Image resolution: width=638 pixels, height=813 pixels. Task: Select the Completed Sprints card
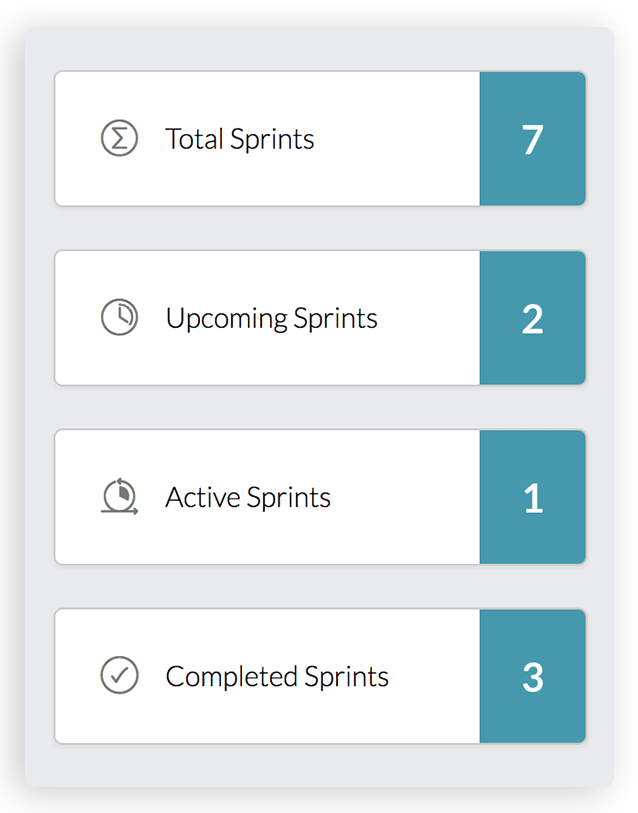pyautogui.click(x=320, y=676)
